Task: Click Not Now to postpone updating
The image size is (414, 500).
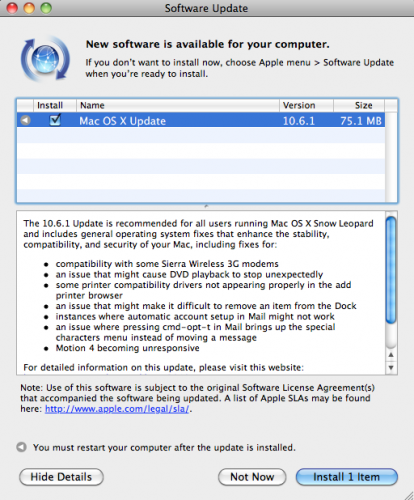Action: pyautogui.click(x=252, y=477)
